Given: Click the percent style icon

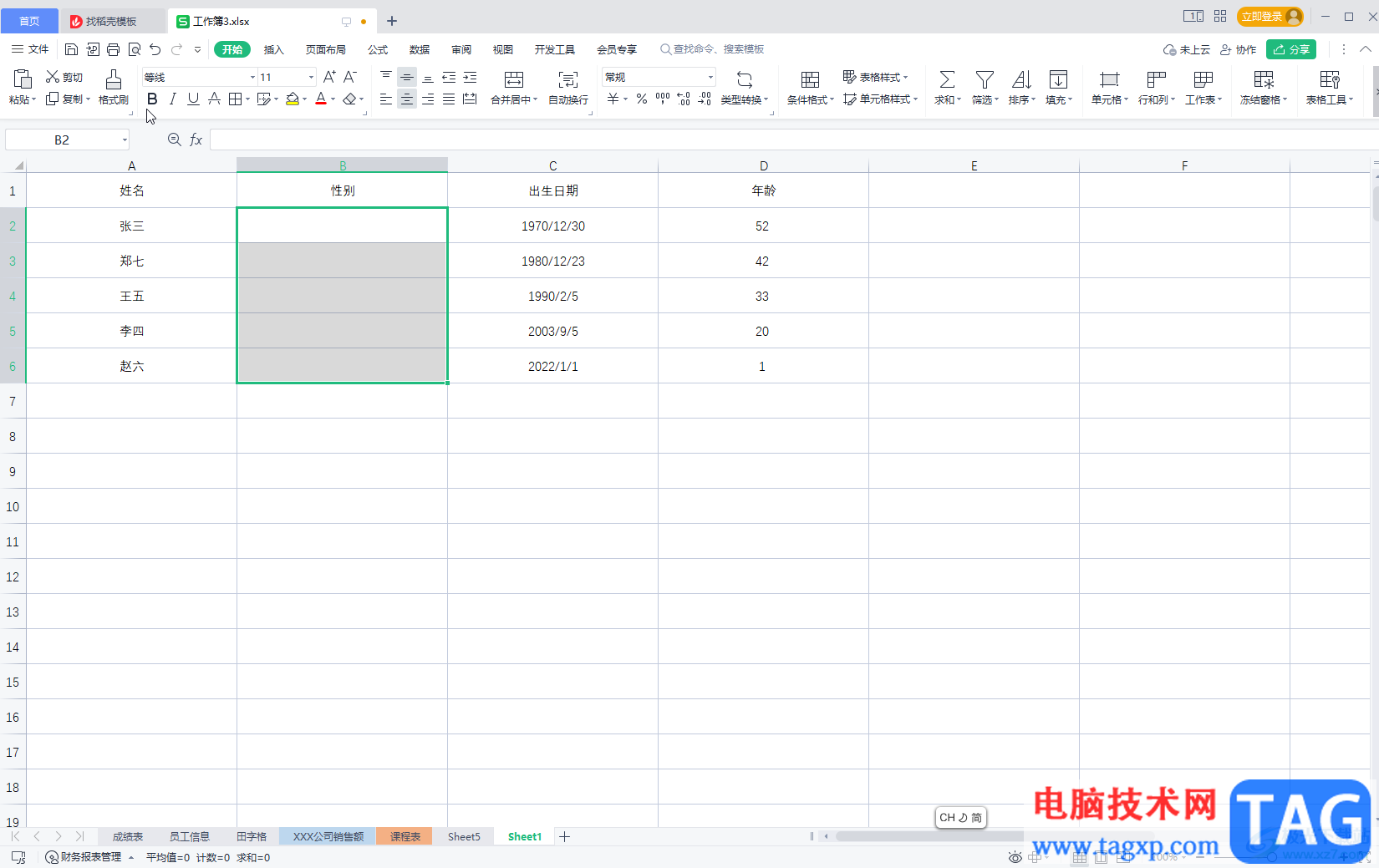Looking at the screenshot, I should [x=642, y=99].
